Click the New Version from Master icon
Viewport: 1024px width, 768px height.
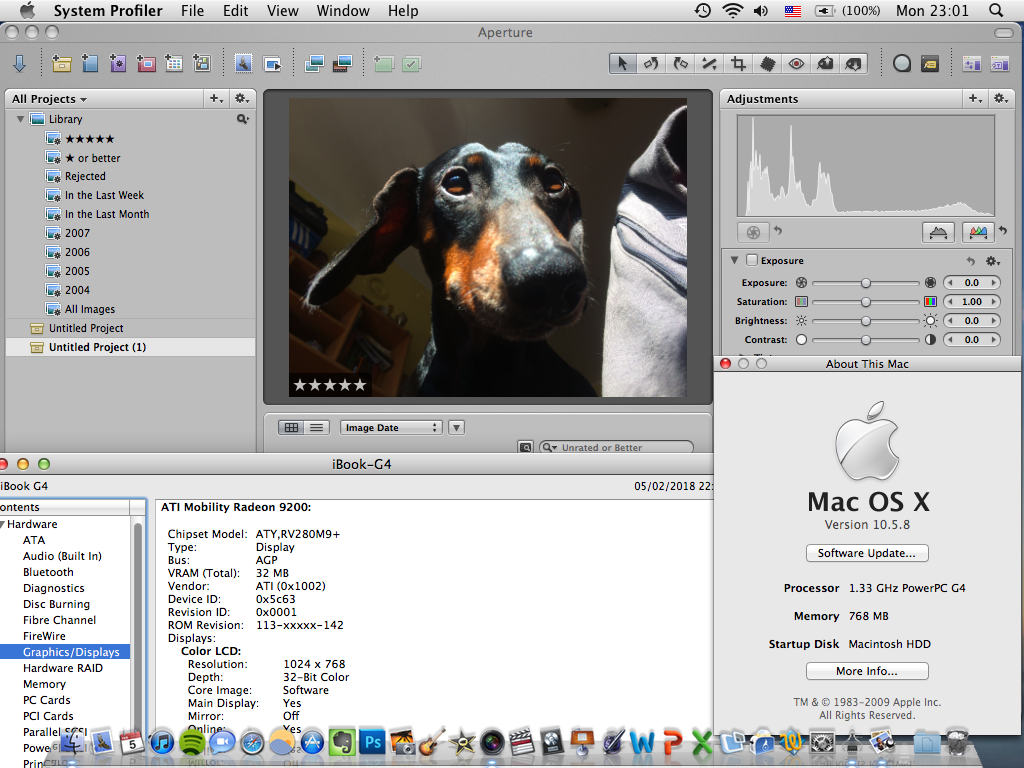(x=342, y=63)
